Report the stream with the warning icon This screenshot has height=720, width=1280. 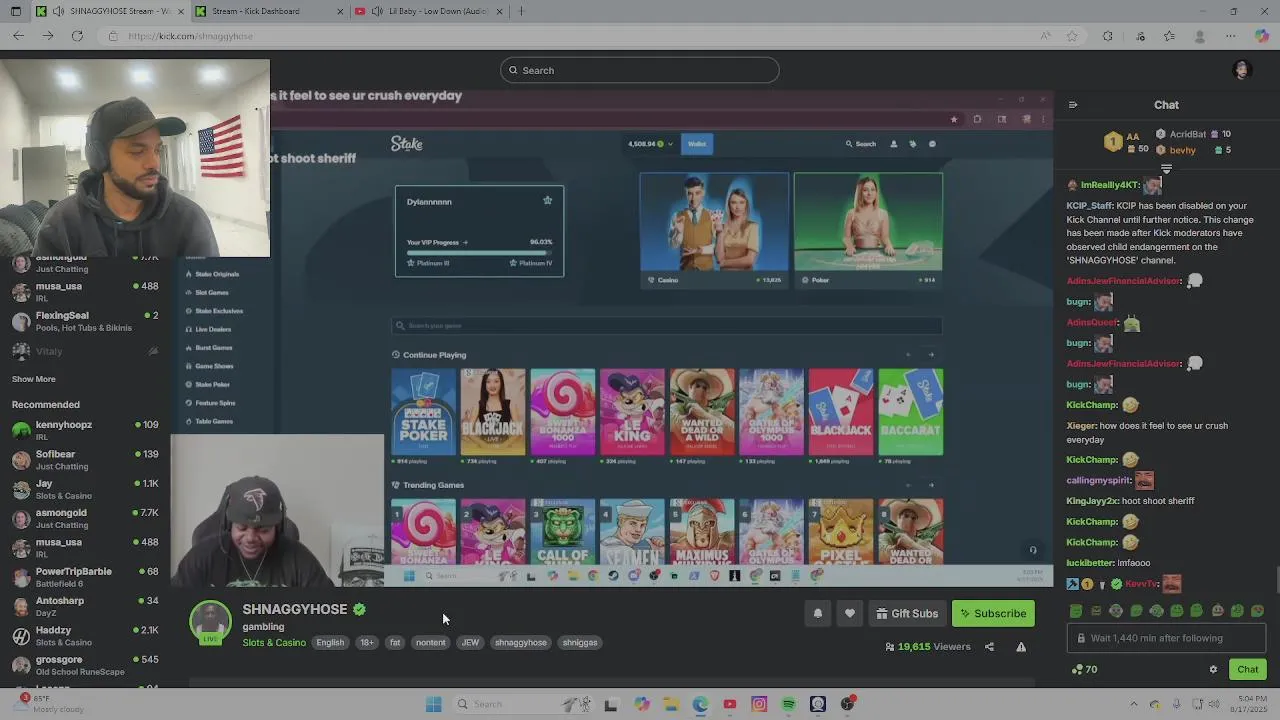point(1021,647)
